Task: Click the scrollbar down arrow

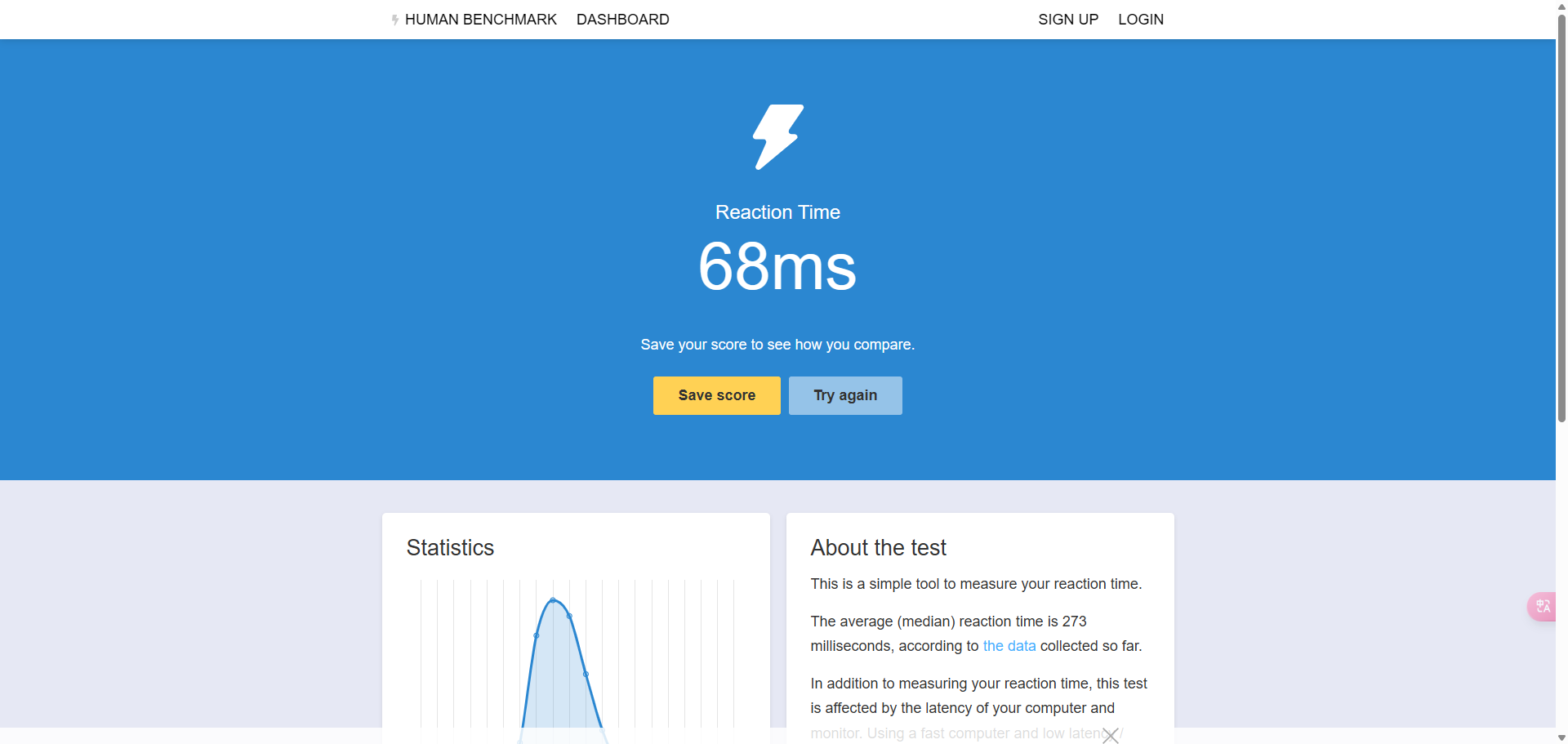Action: click(x=1561, y=737)
